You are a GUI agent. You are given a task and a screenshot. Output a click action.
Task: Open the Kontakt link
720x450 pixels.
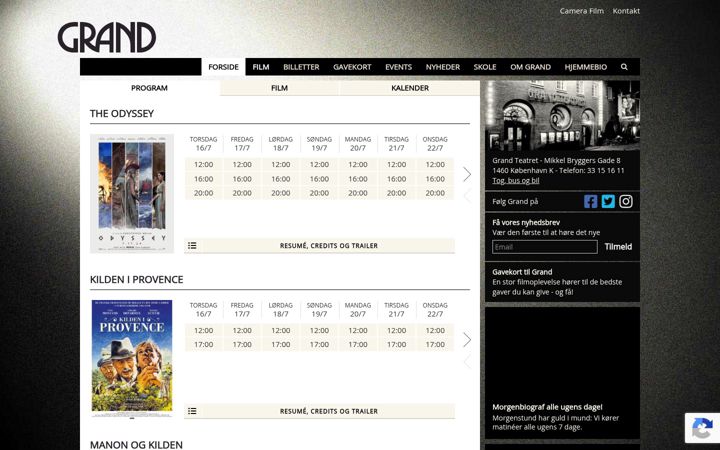point(626,11)
